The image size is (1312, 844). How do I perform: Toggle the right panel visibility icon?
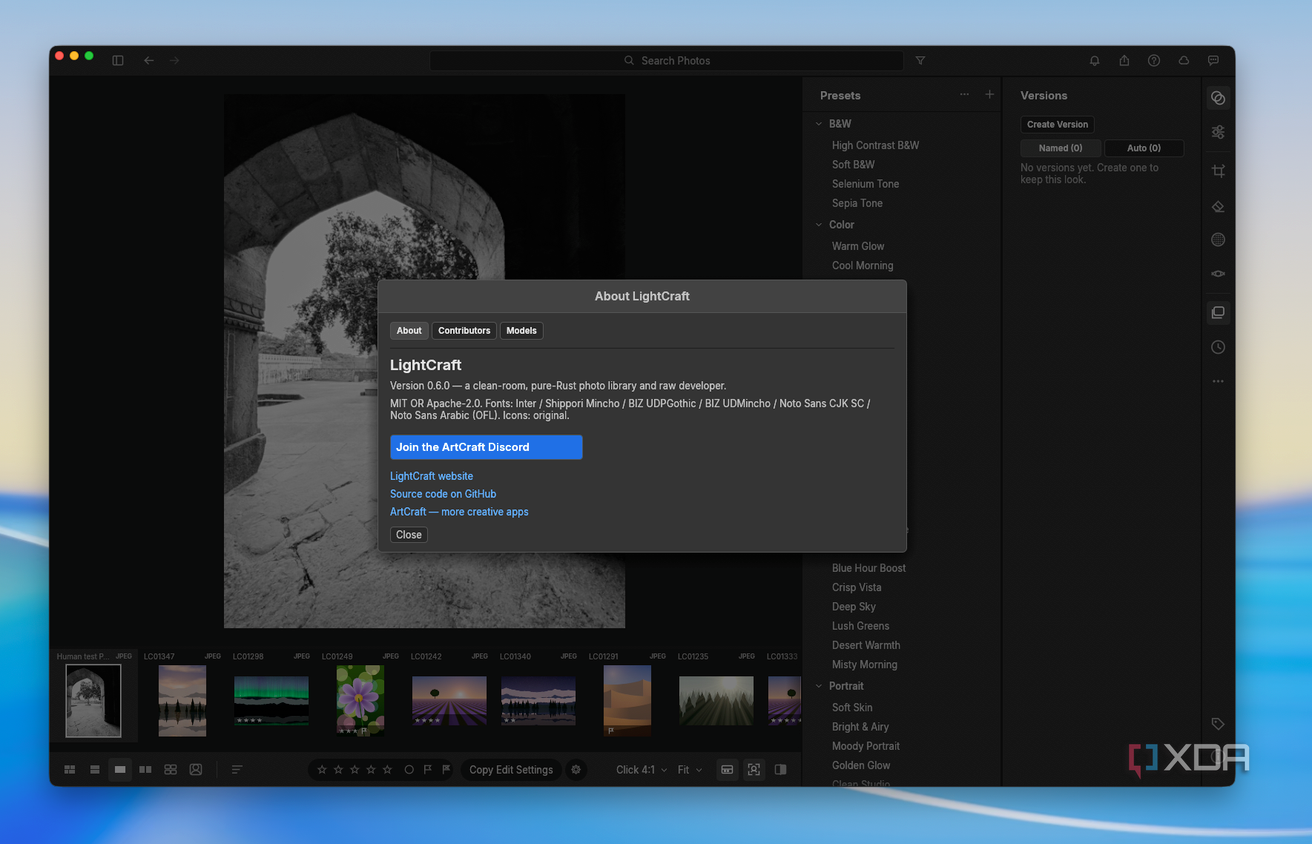tap(780, 770)
